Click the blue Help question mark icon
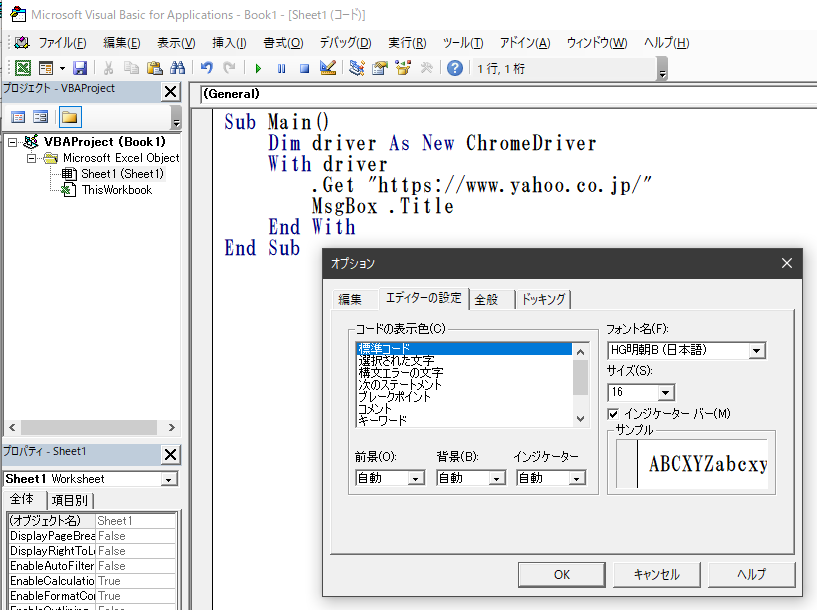817x610 pixels. tap(455, 68)
